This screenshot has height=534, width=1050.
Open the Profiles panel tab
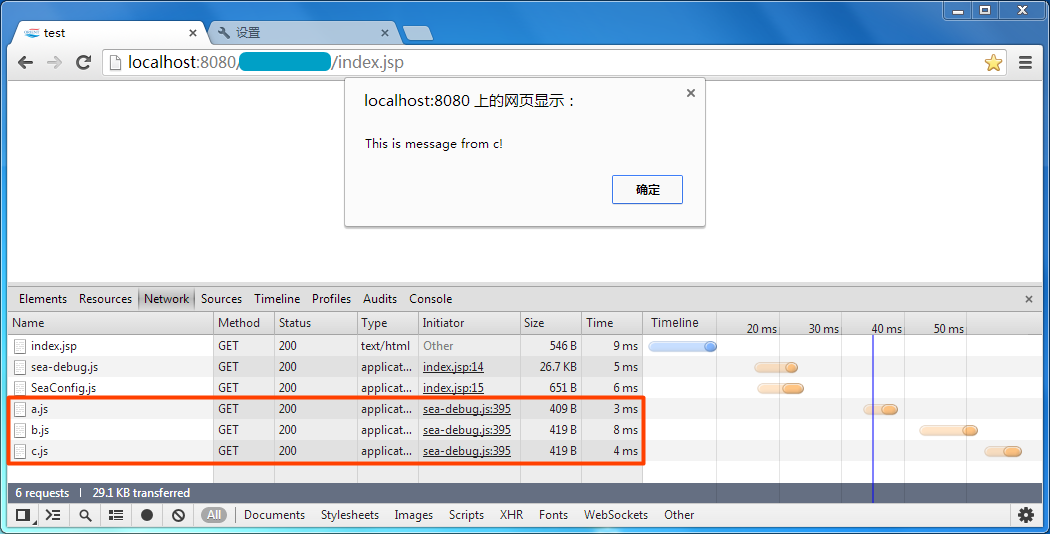coord(331,299)
